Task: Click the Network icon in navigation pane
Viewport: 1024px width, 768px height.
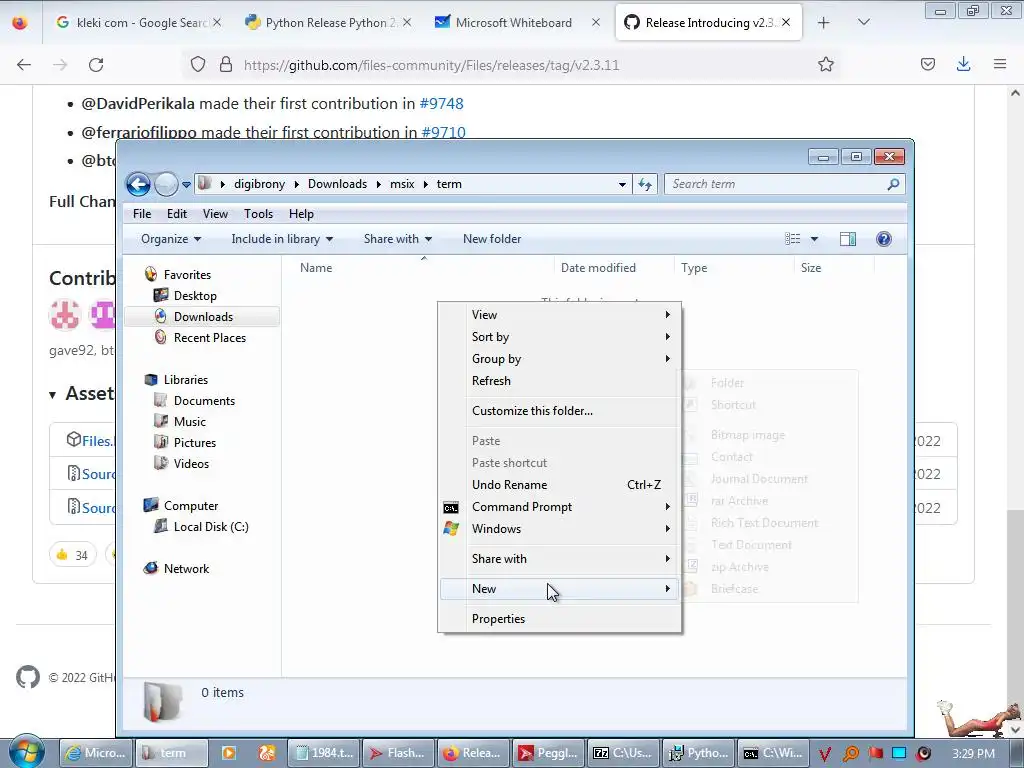Action: click(151, 568)
